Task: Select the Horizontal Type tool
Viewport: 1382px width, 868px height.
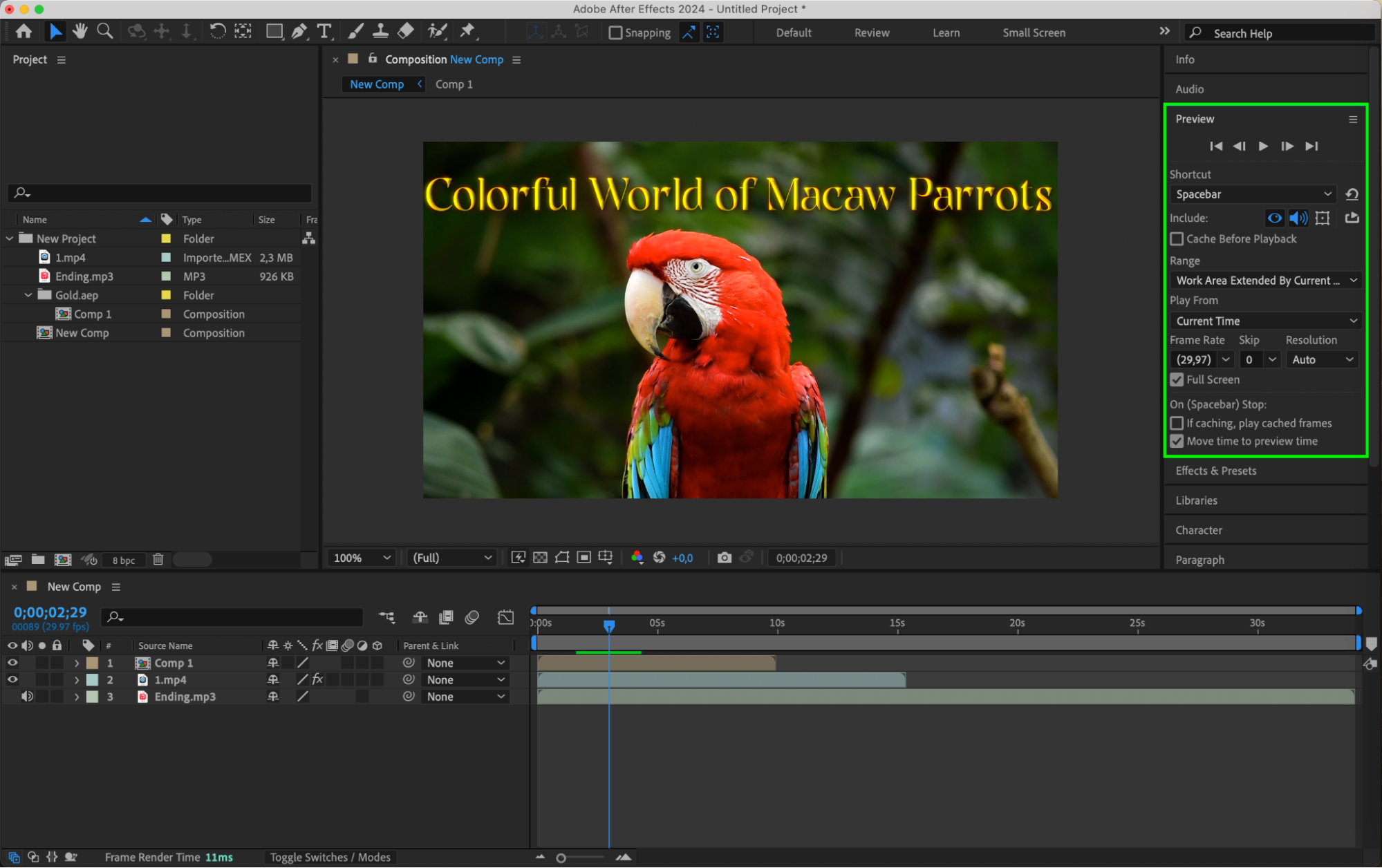Action: point(324,31)
